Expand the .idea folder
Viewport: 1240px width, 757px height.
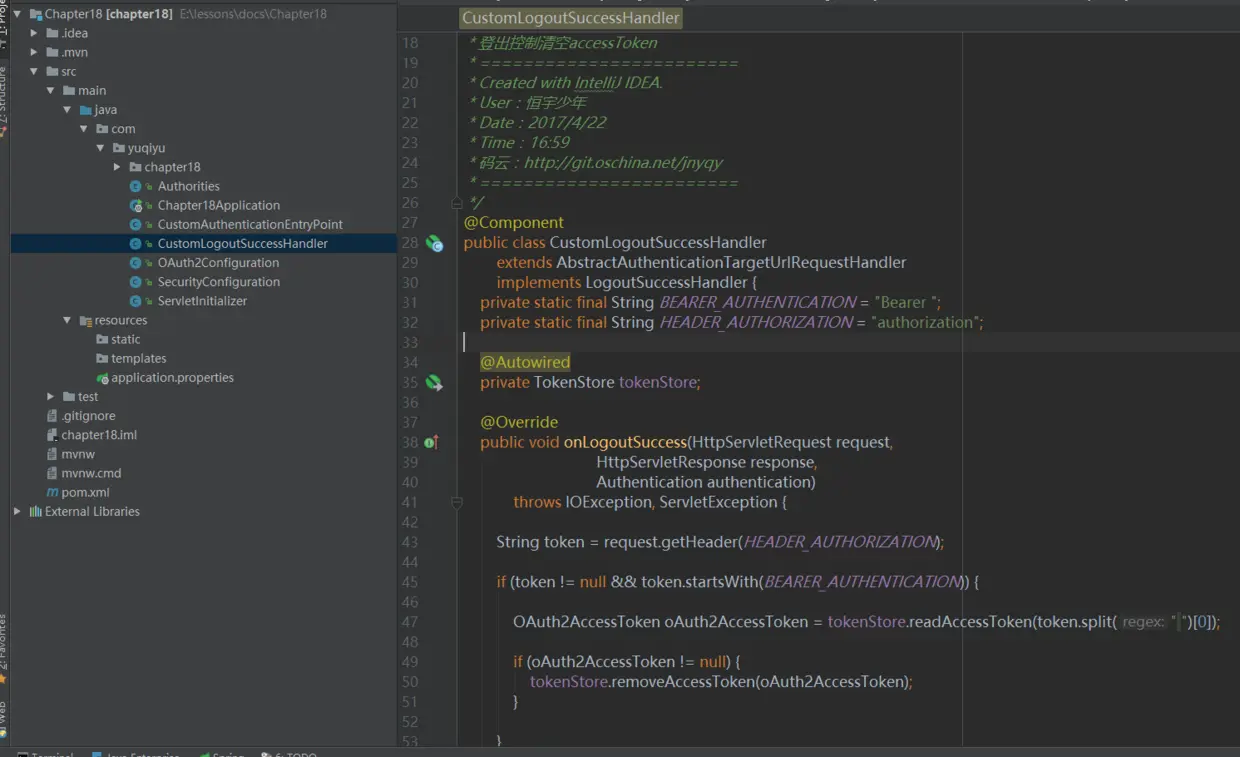[x=35, y=33]
